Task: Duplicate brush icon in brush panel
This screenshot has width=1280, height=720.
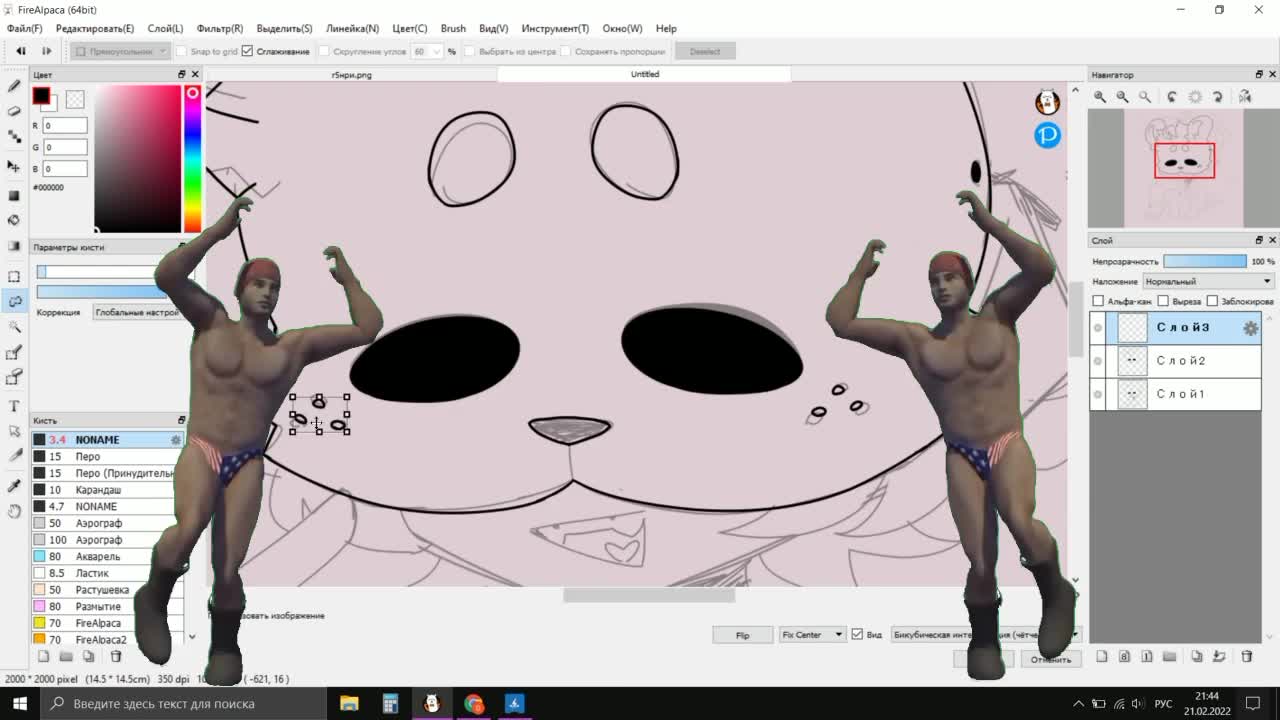Action: click(x=89, y=656)
